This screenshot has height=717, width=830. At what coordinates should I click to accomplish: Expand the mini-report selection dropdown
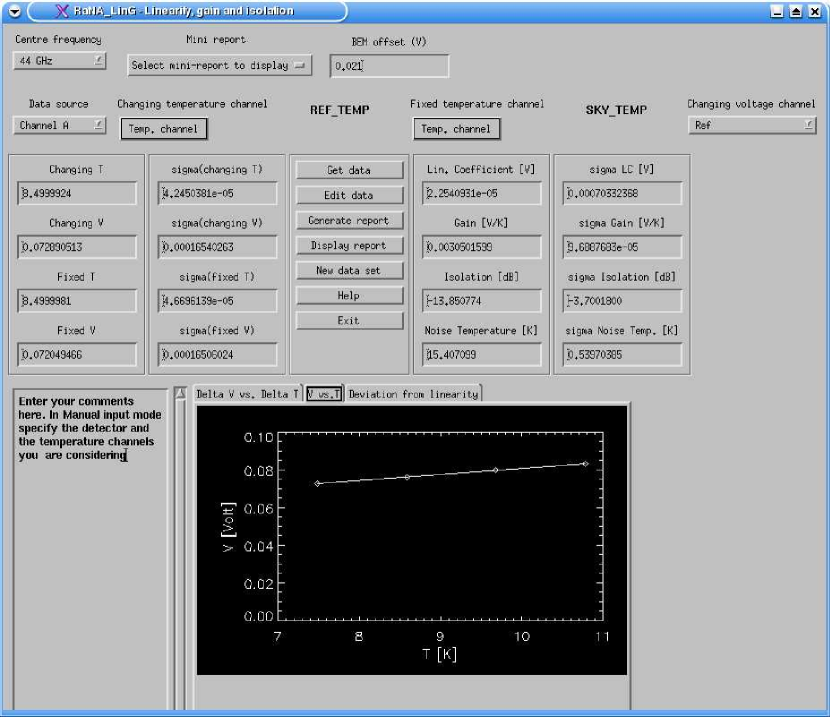pos(219,66)
